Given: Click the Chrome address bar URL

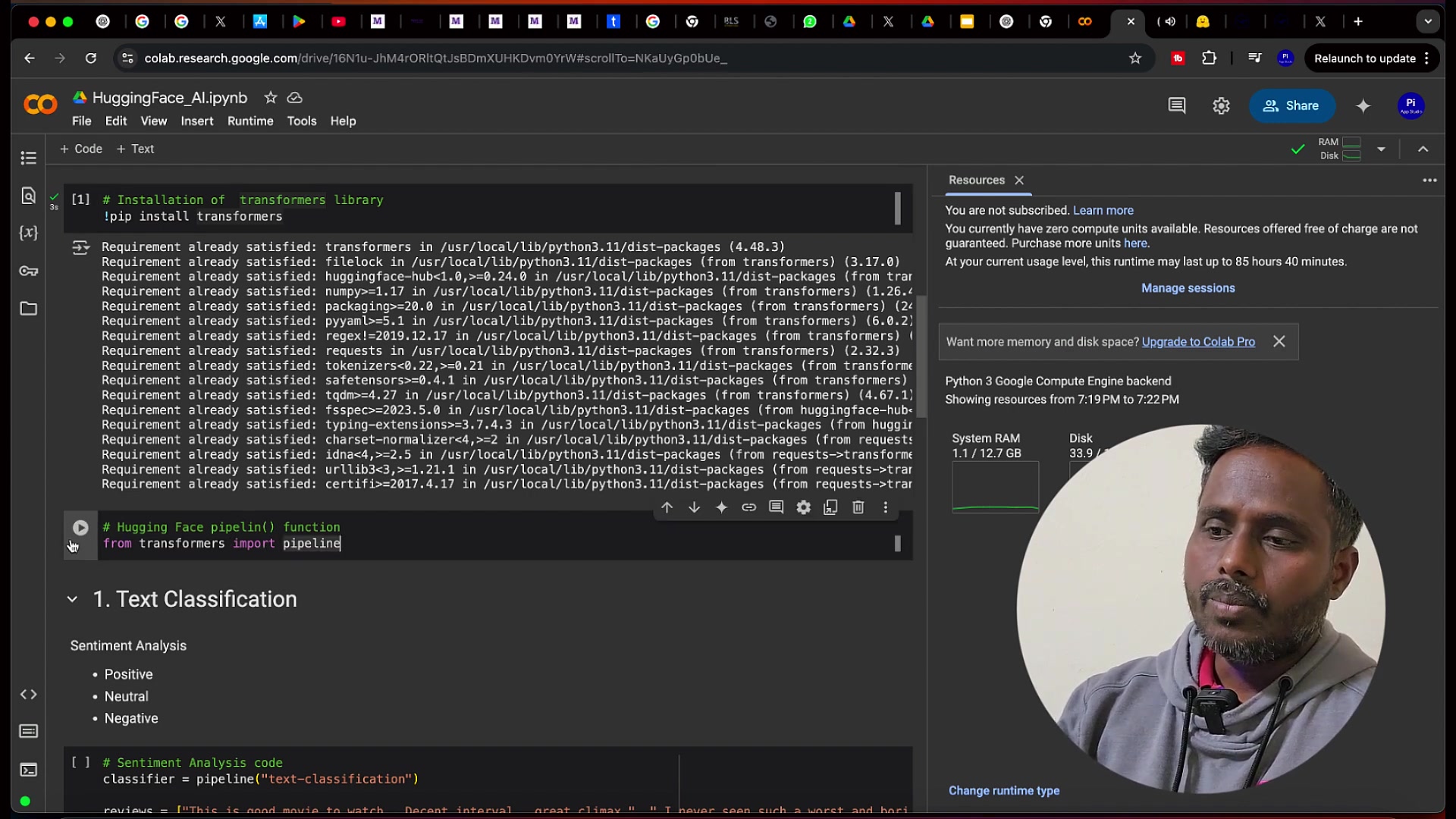Looking at the screenshot, I should pos(435,58).
